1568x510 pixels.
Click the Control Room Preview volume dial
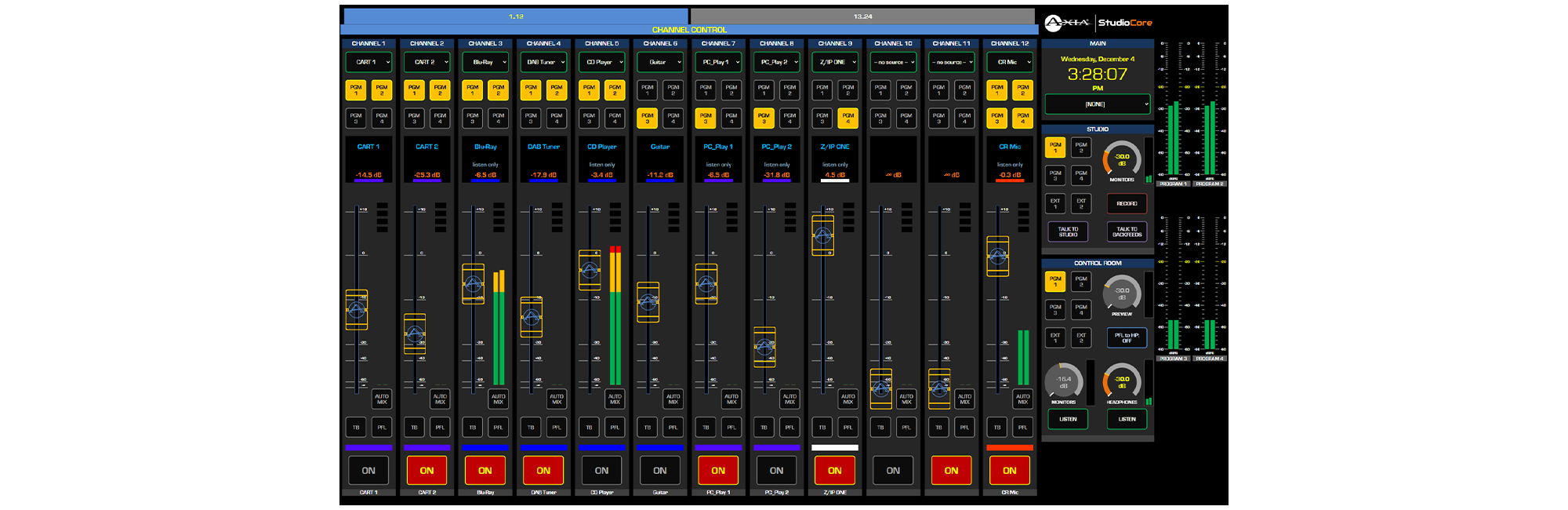click(1122, 293)
